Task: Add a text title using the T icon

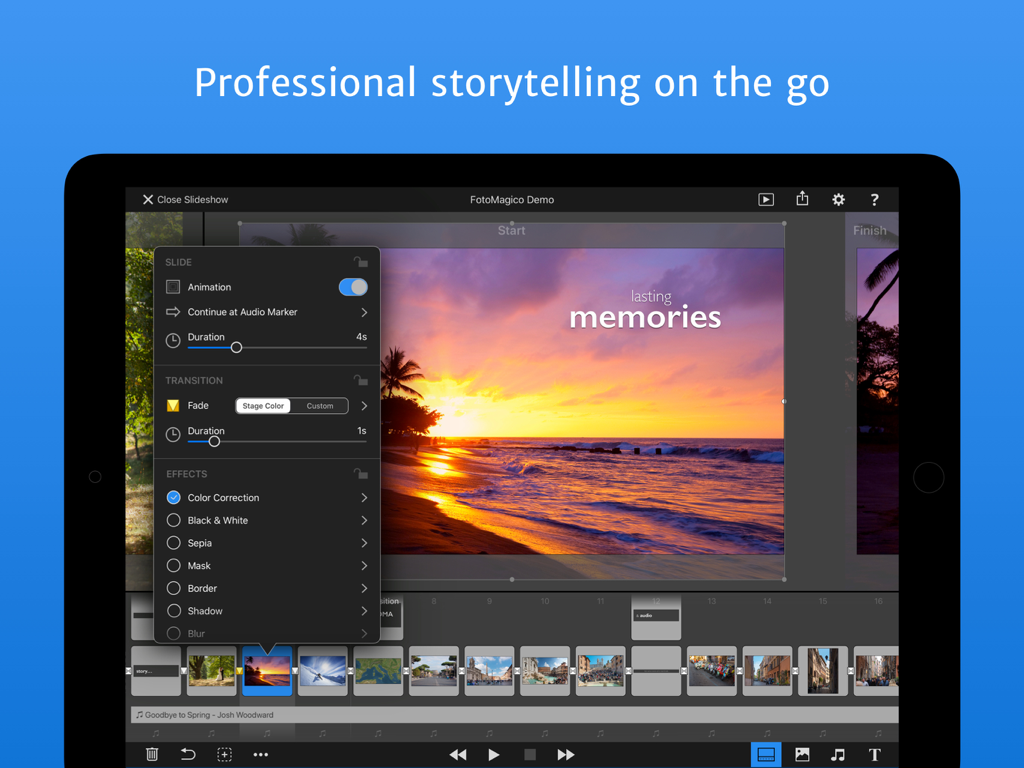Action: [x=874, y=754]
